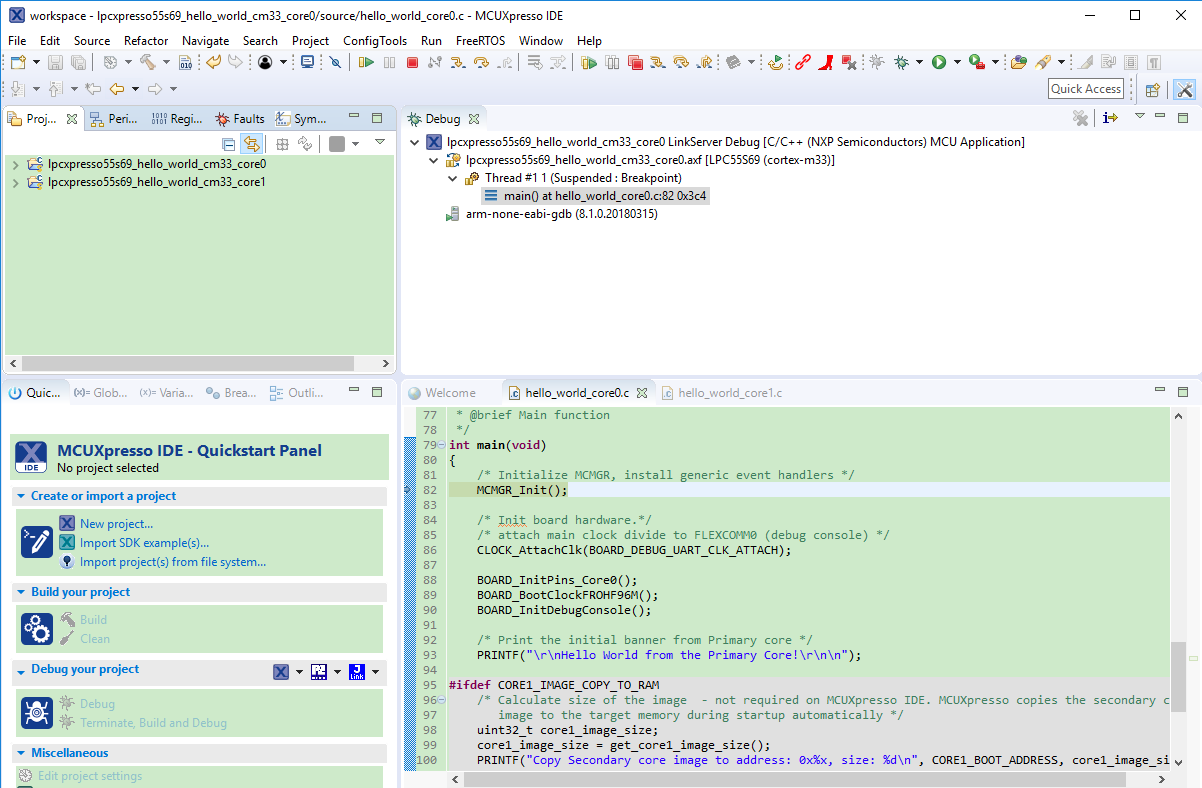Screen dimensions: 1202x788
Task: Minimize the Project Explorer panel
Action: pyautogui.click(x=355, y=117)
